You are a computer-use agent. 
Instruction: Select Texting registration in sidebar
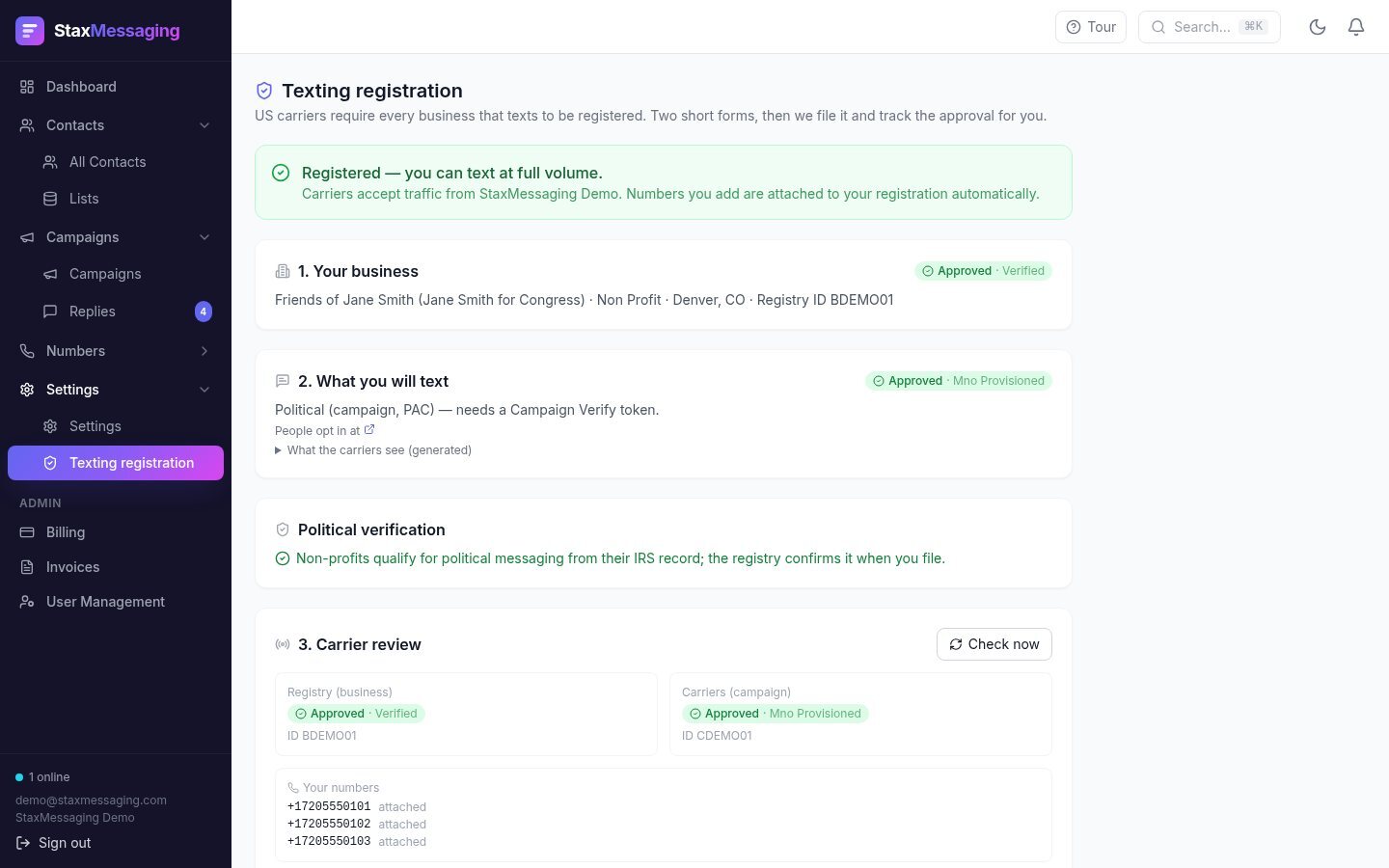116,463
